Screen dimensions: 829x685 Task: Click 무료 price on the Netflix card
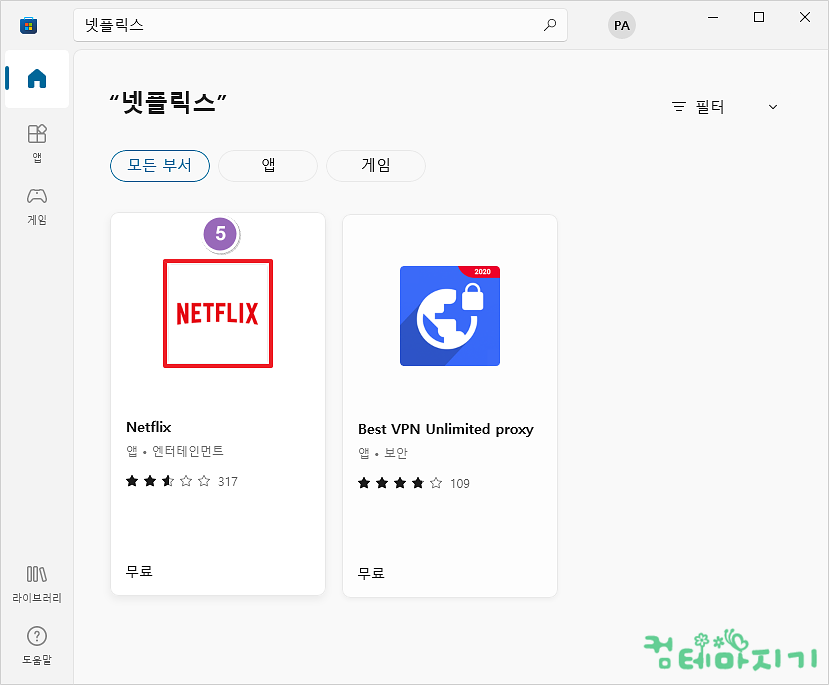tap(139, 571)
